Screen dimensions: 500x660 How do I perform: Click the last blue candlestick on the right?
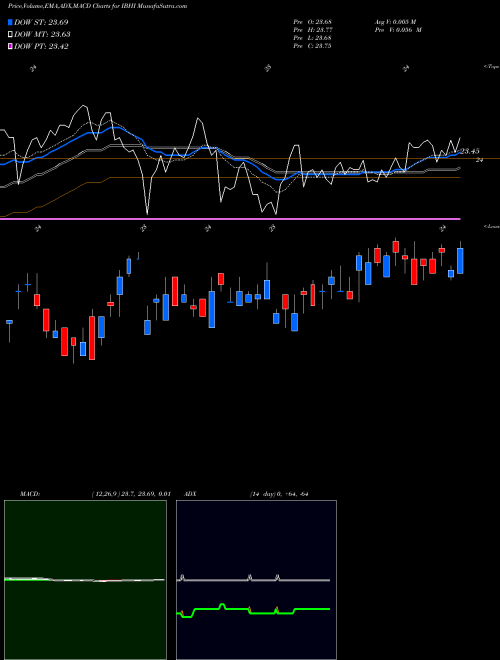point(460,261)
